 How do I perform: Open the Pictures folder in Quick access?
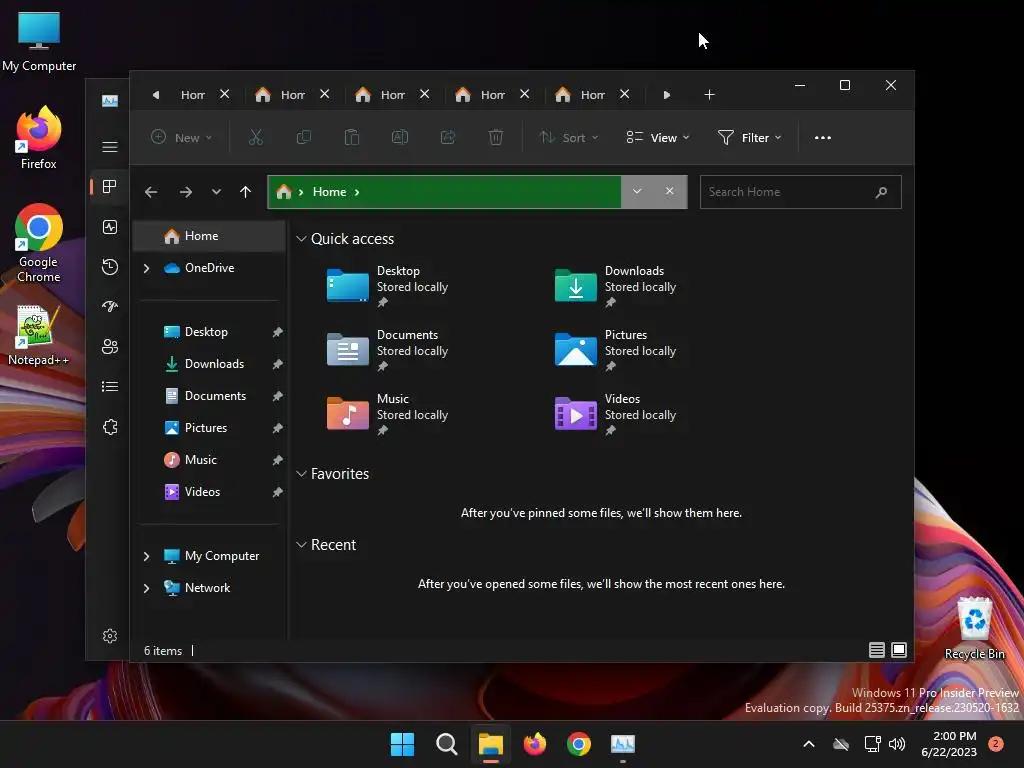(x=616, y=350)
